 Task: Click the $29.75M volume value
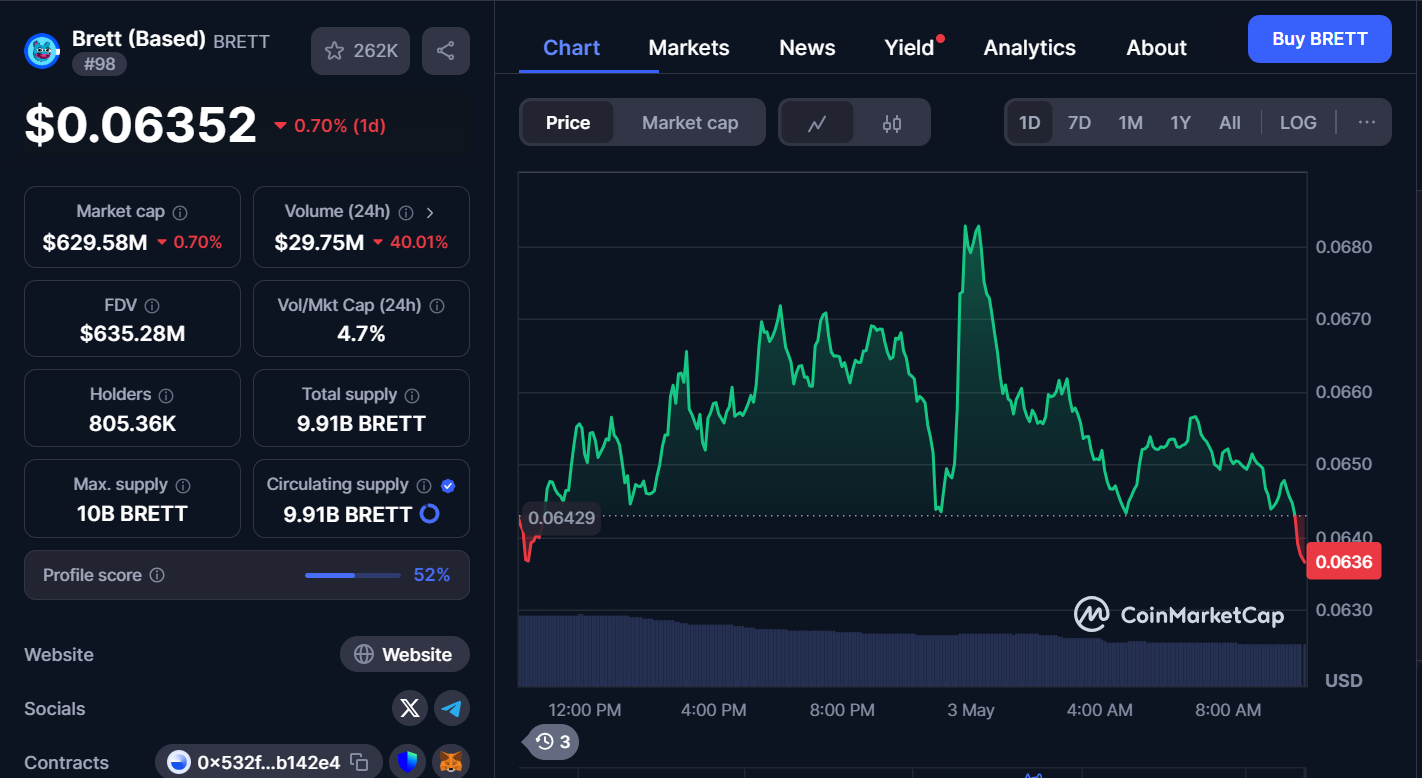pyautogui.click(x=319, y=242)
